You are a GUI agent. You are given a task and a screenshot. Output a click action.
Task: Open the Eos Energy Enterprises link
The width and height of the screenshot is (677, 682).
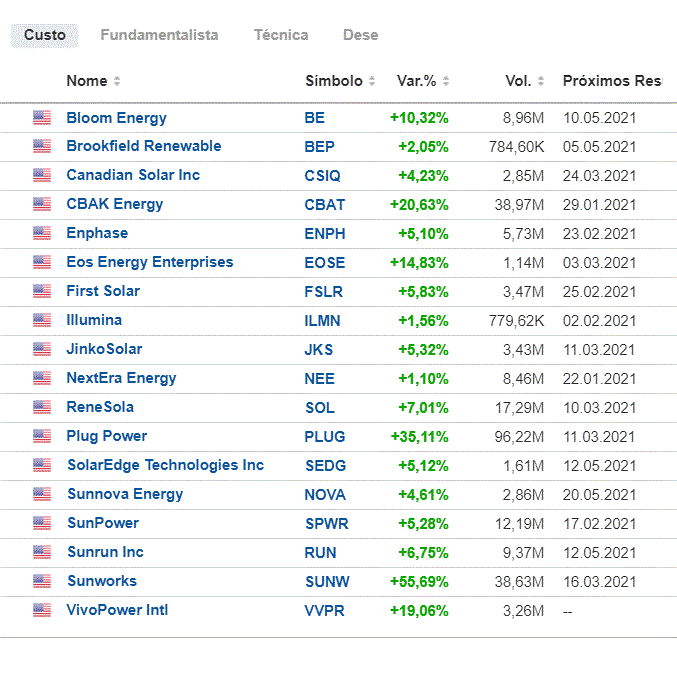tap(150, 262)
